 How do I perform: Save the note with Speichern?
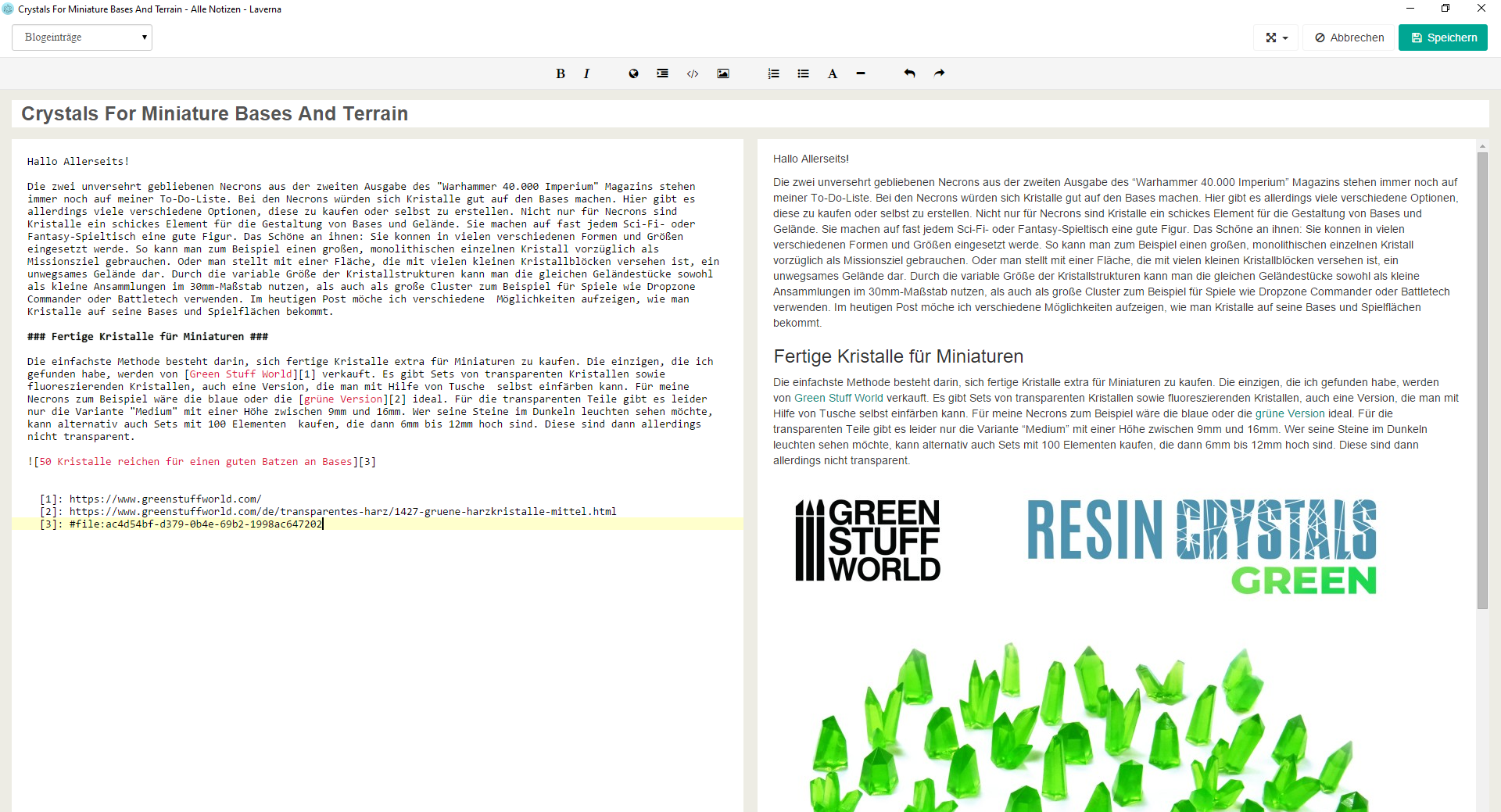pos(1443,38)
